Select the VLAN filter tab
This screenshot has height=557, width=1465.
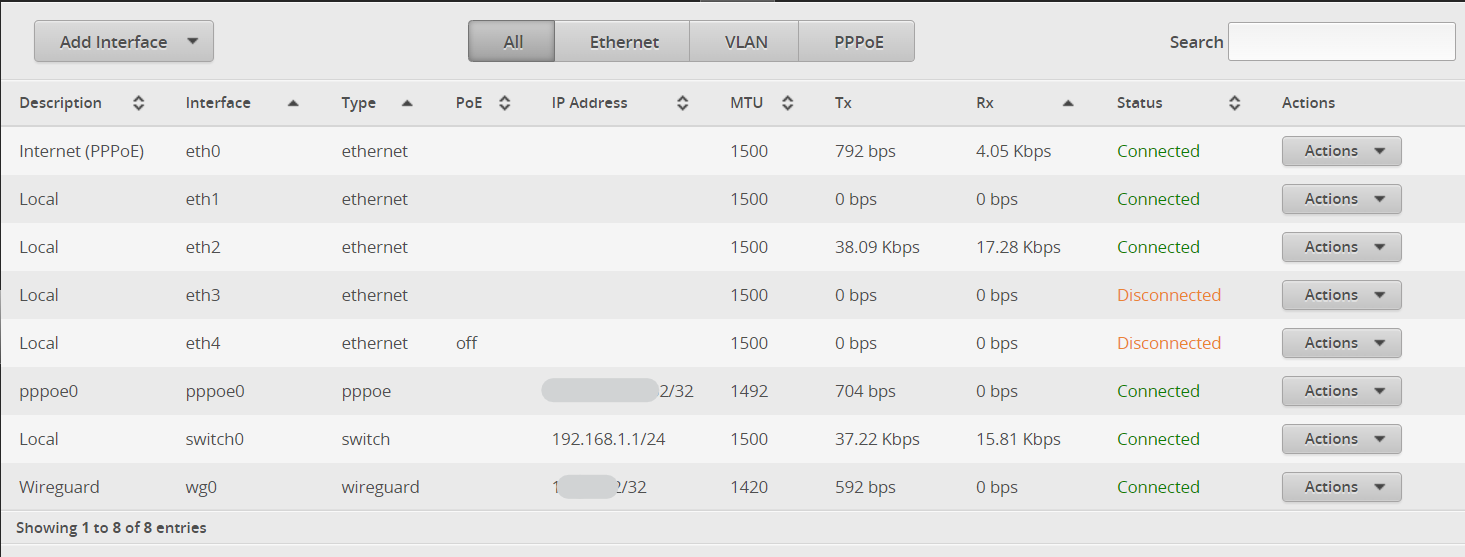pos(744,42)
